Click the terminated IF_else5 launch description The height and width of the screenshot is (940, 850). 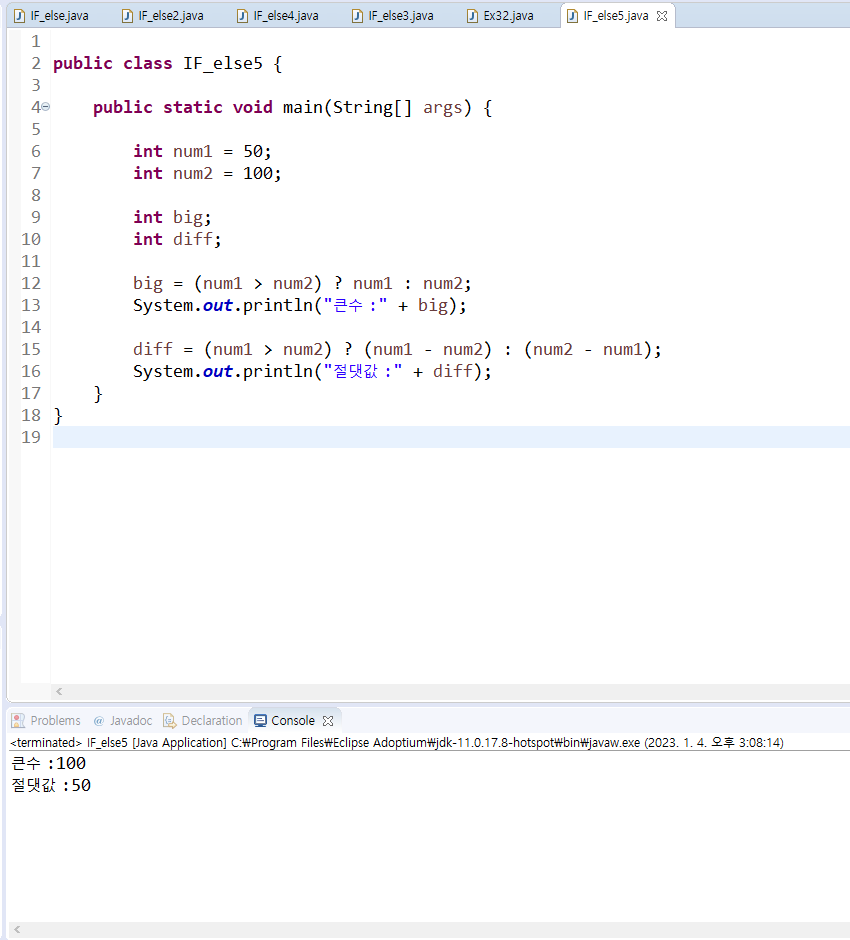coord(397,743)
